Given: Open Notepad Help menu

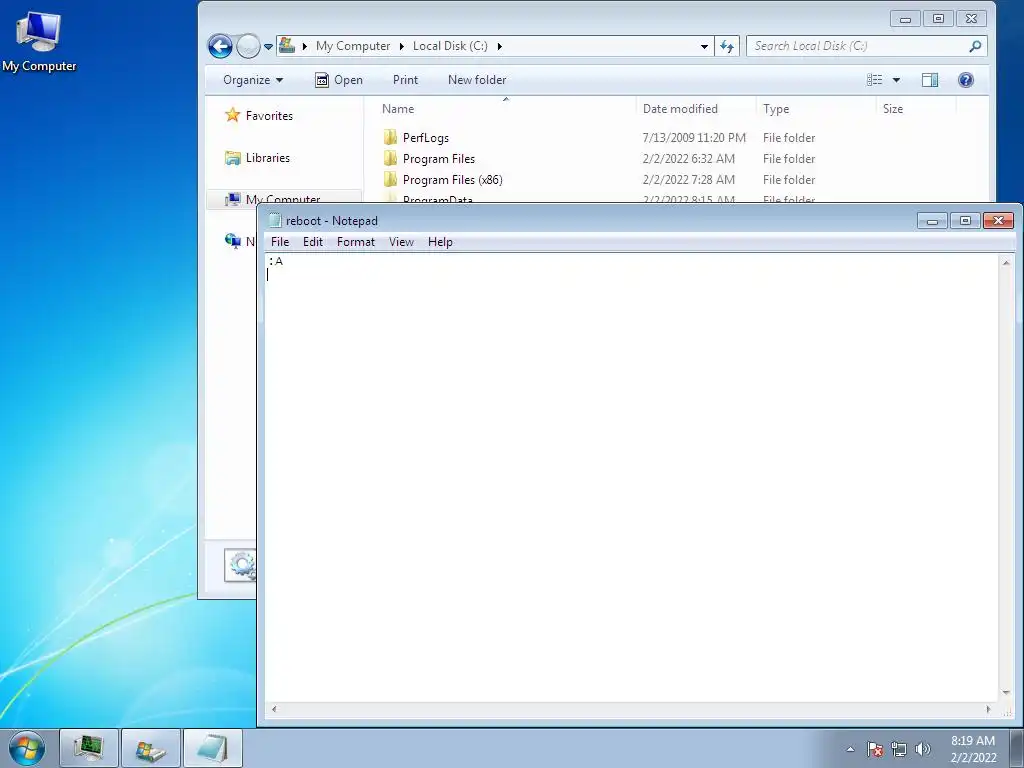Looking at the screenshot, I should [x=440, y=242].
